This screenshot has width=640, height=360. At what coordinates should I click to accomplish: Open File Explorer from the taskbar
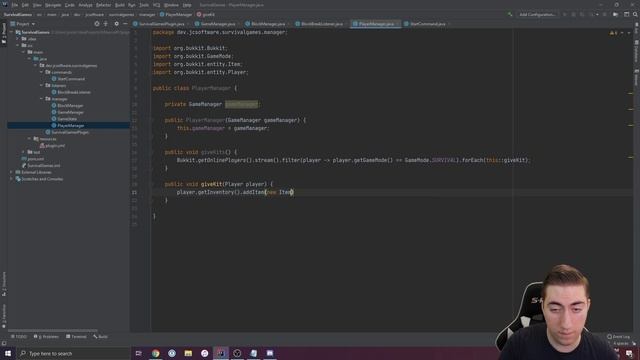pyautogui.click(x=188, y=353)
